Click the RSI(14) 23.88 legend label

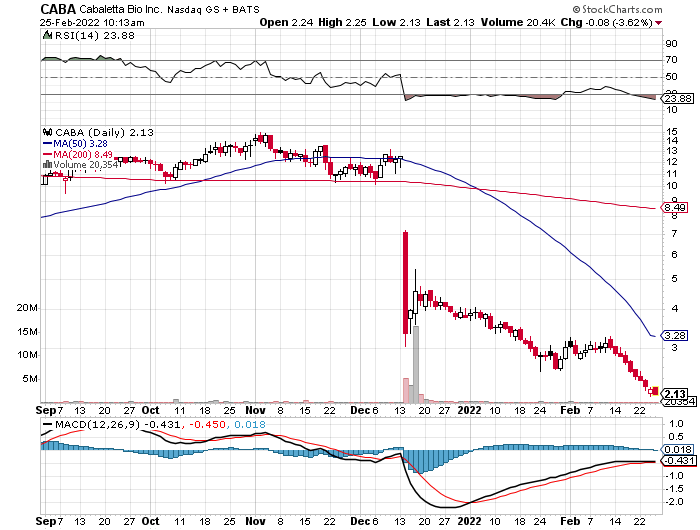pyautogui.click(x=95, y=35)
